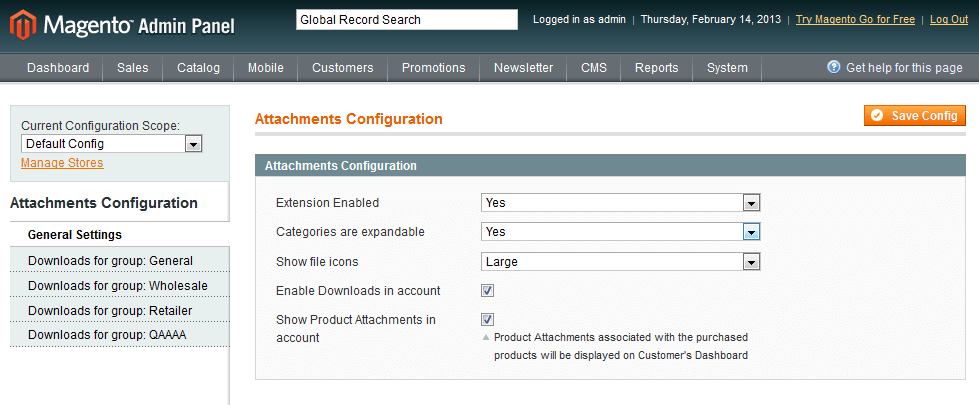The image size is (979, 405).
Task: Select Downloads for group: Wholesale tab
Action: [x=118, y=286]
